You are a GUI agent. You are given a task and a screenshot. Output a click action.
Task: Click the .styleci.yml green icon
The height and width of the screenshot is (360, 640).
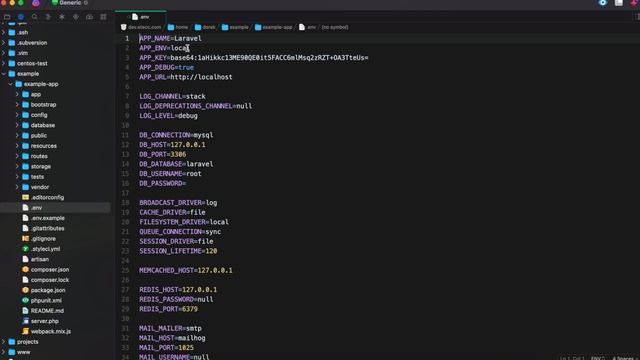(25, 249)
